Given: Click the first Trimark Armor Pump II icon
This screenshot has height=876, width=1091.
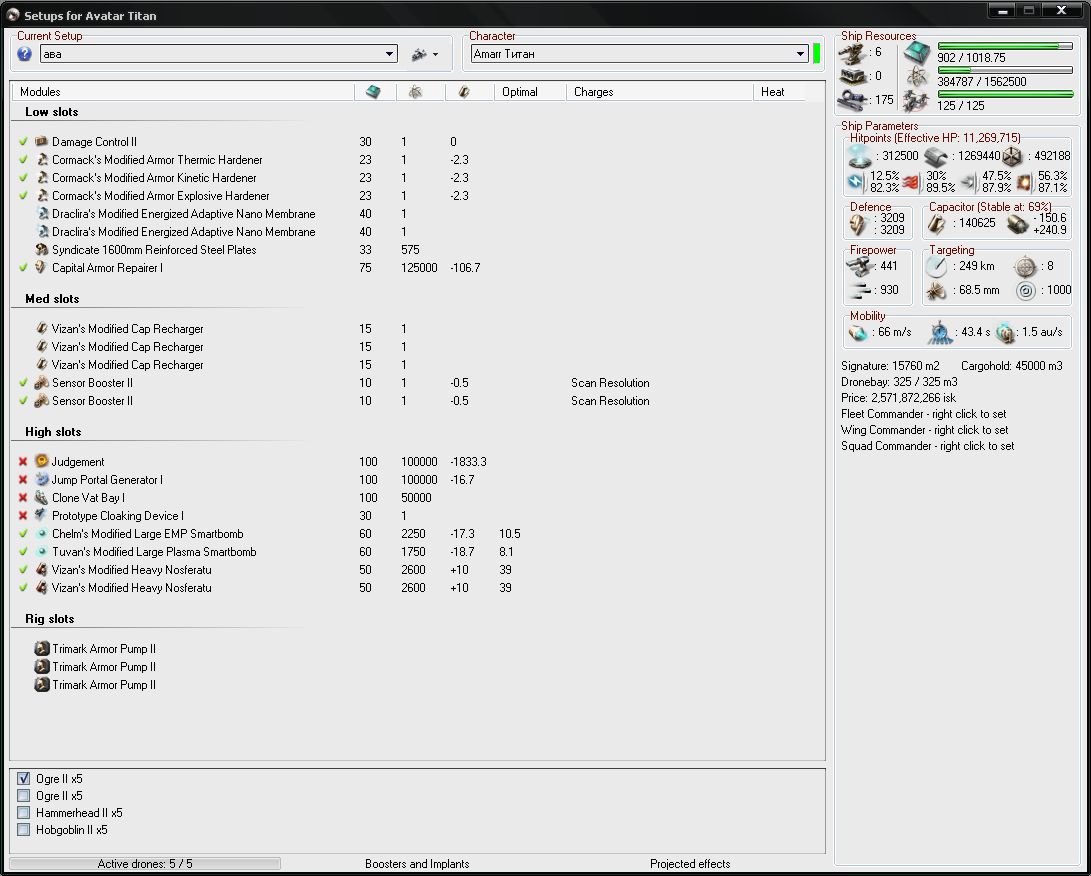Looking at the screenshot, I should coord(42,648).
